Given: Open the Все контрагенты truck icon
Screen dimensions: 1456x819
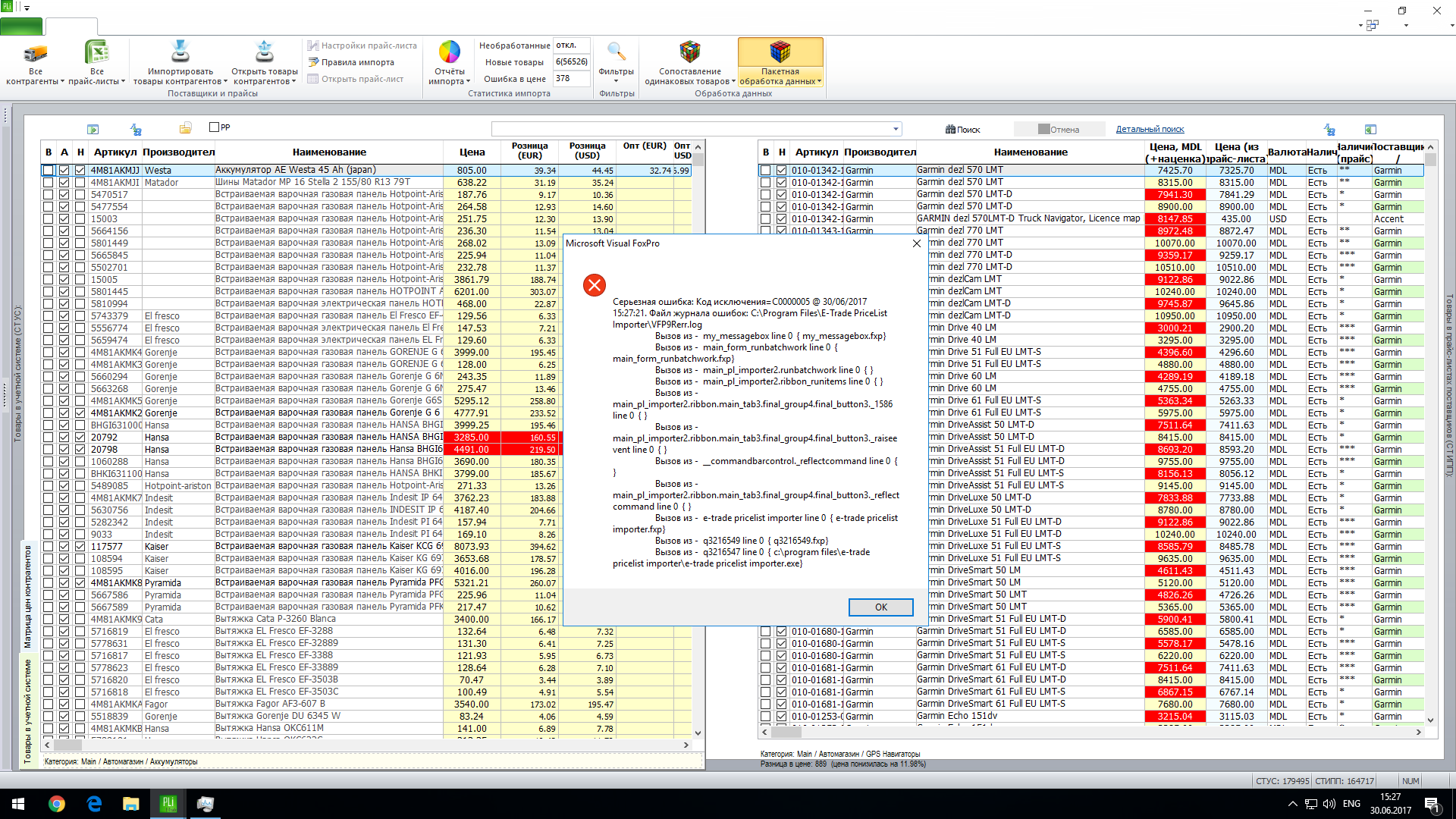Looking at the screenshot, I should click(36, 53).
